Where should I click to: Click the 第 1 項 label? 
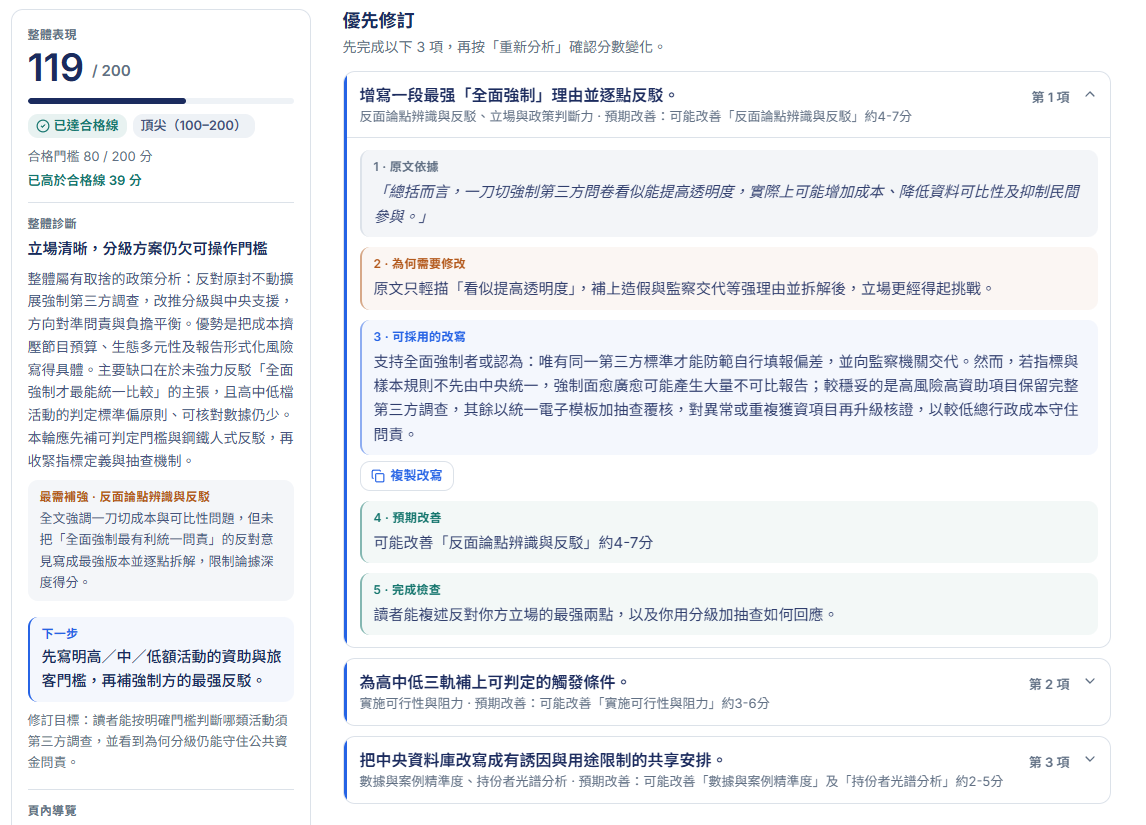(x=1050, y=96)
